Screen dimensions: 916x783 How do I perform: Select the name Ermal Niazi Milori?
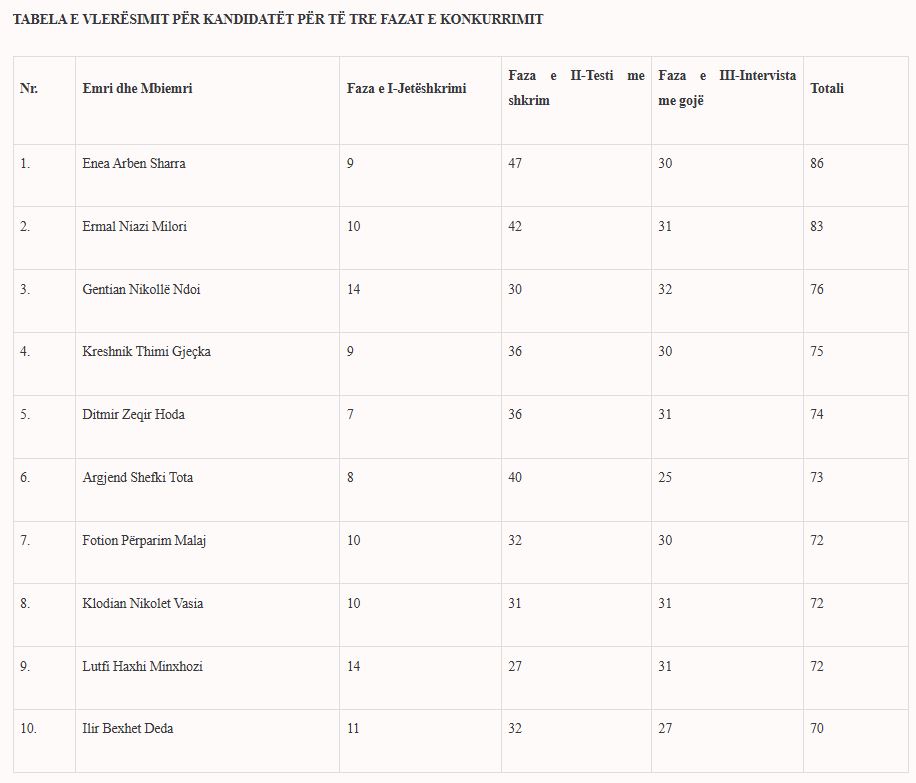(134, 227)
